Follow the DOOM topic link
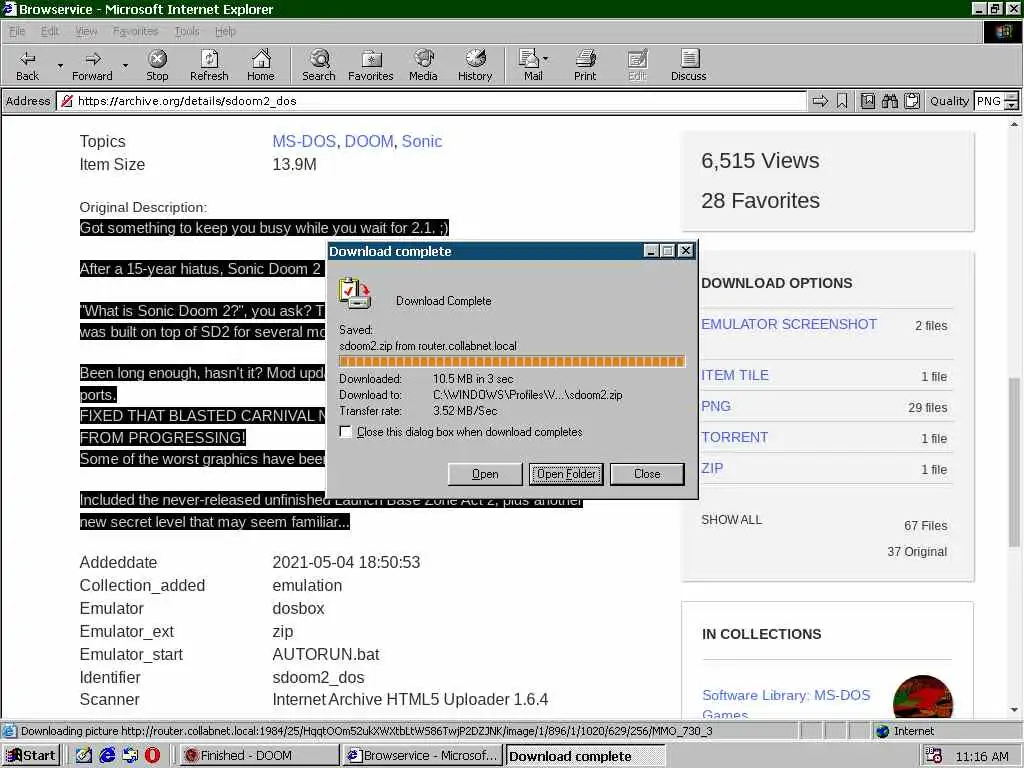The width and height of the screenshot is (1024, 768). pos(368,141)
